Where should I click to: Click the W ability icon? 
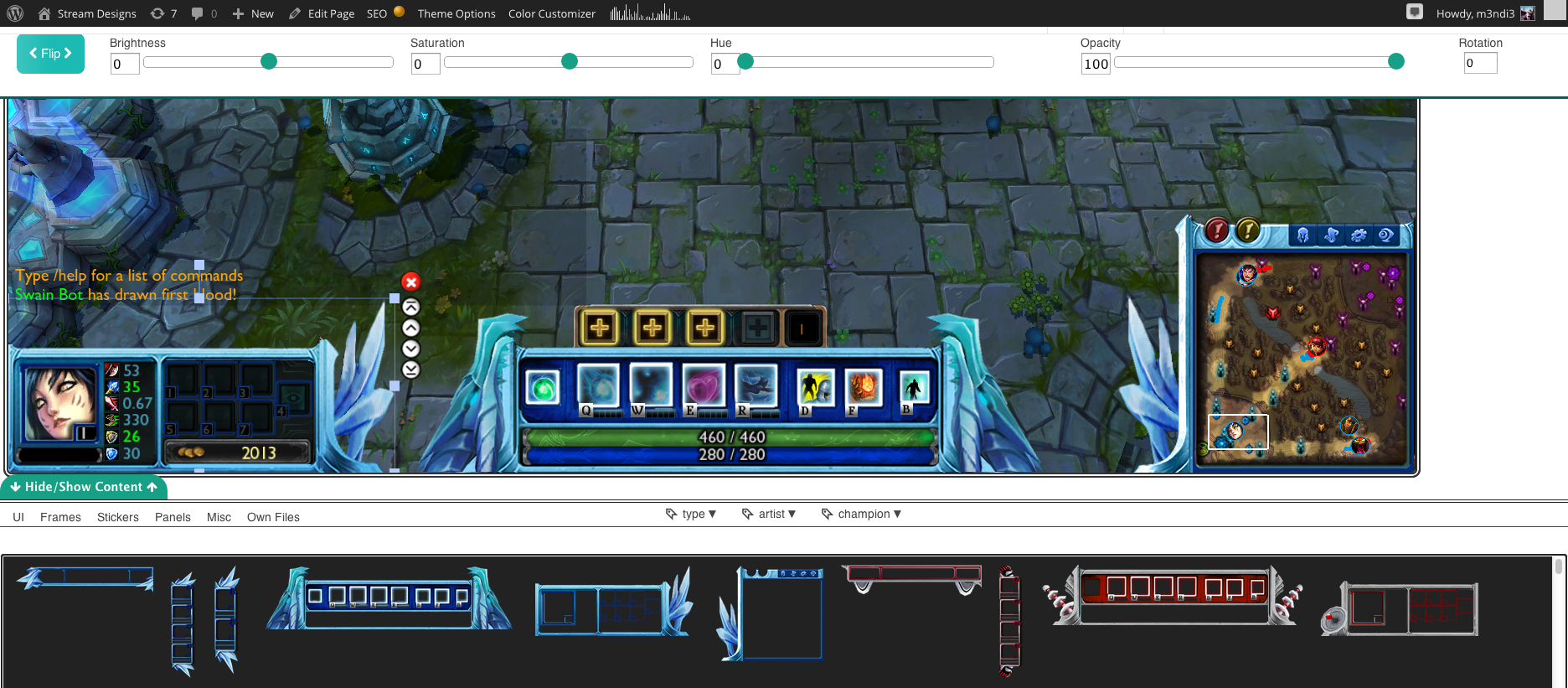651,387
